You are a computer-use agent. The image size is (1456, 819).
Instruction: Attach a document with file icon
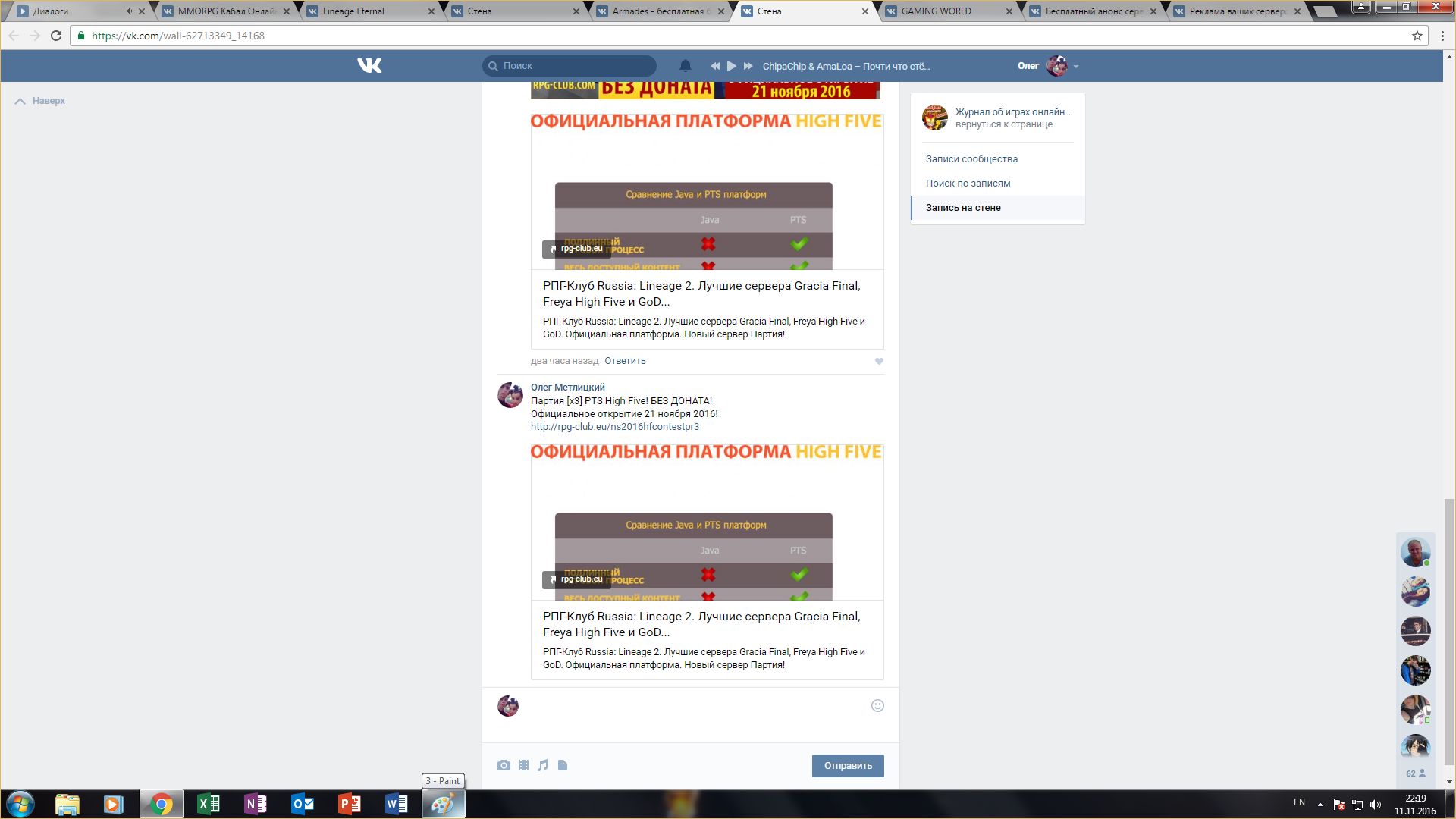click(x=563, y=766)
